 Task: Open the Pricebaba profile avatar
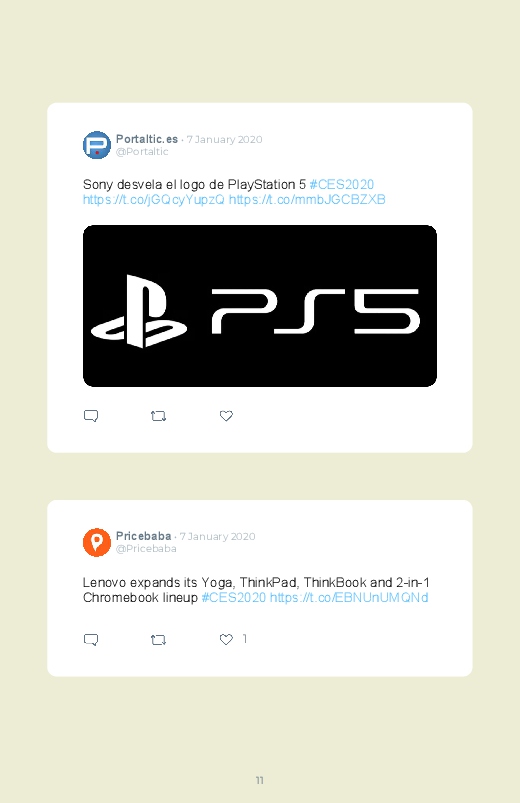97,542
